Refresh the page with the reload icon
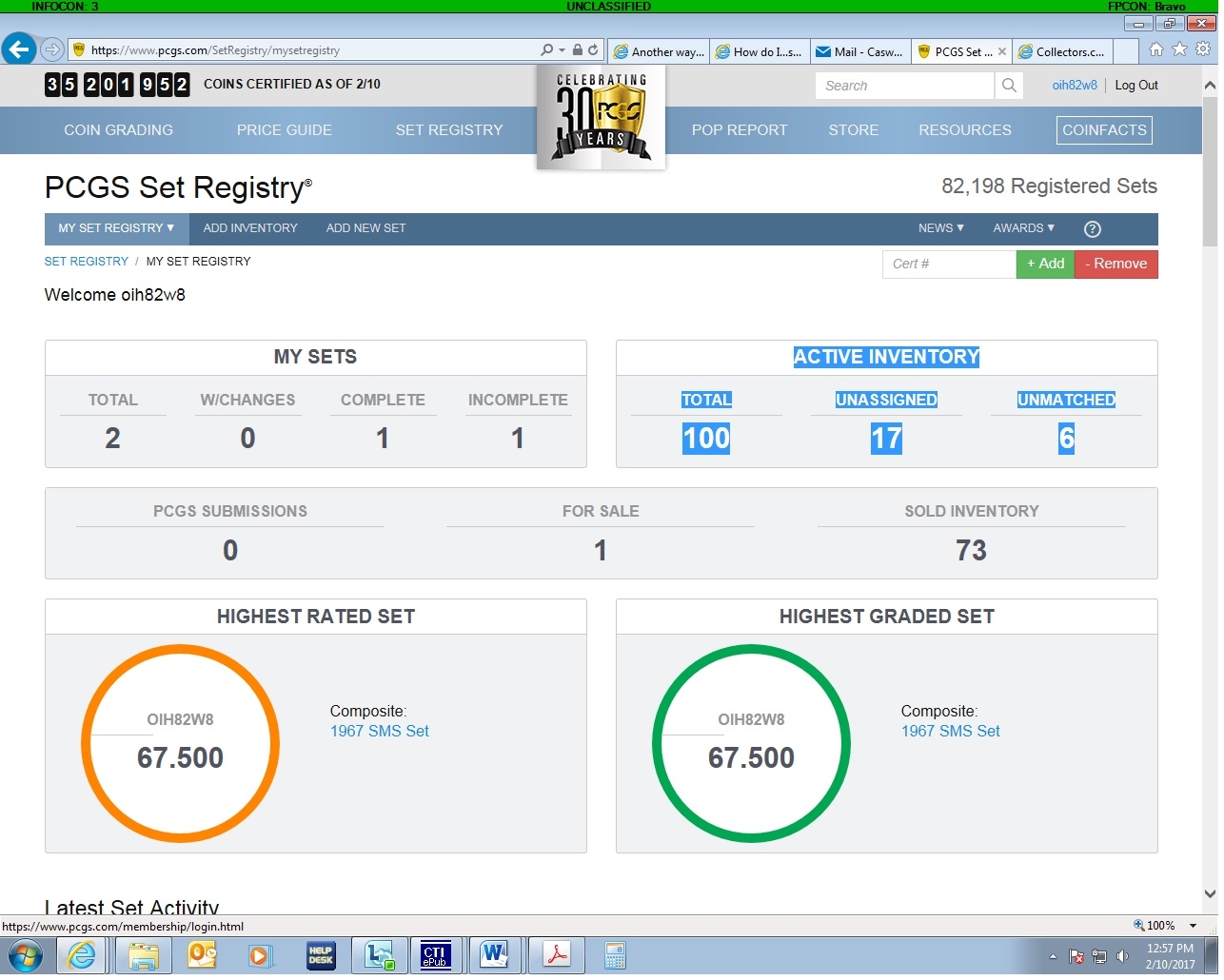 pyautogui.click(x=593, y=49)
